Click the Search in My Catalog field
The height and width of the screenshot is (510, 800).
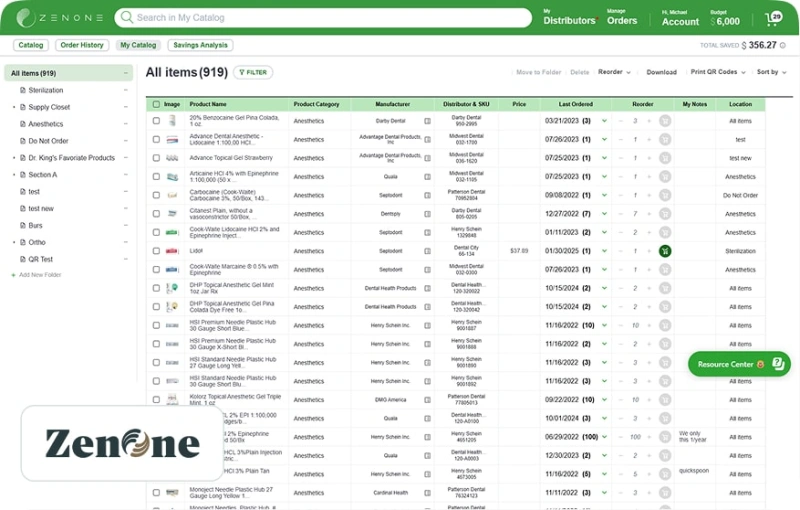click(x=323, y=18)
